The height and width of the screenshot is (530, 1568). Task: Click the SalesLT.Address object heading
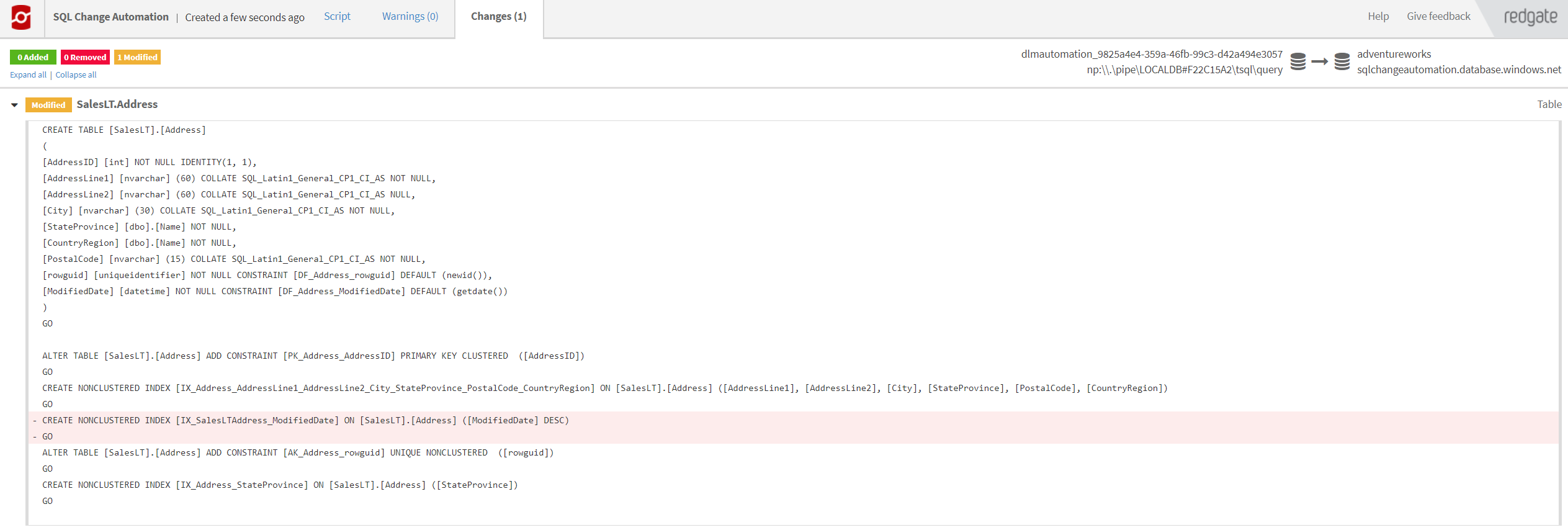(x=117, y=104)
